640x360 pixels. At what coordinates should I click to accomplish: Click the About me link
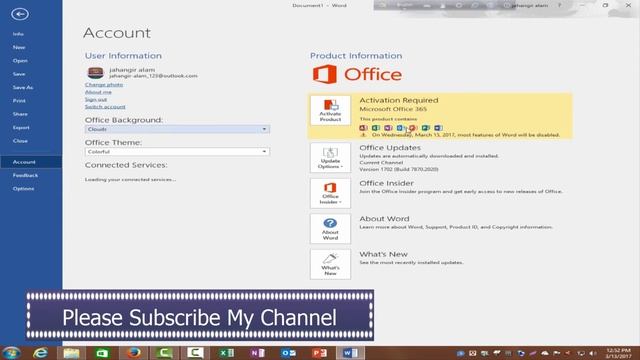[x=98, y=92]
